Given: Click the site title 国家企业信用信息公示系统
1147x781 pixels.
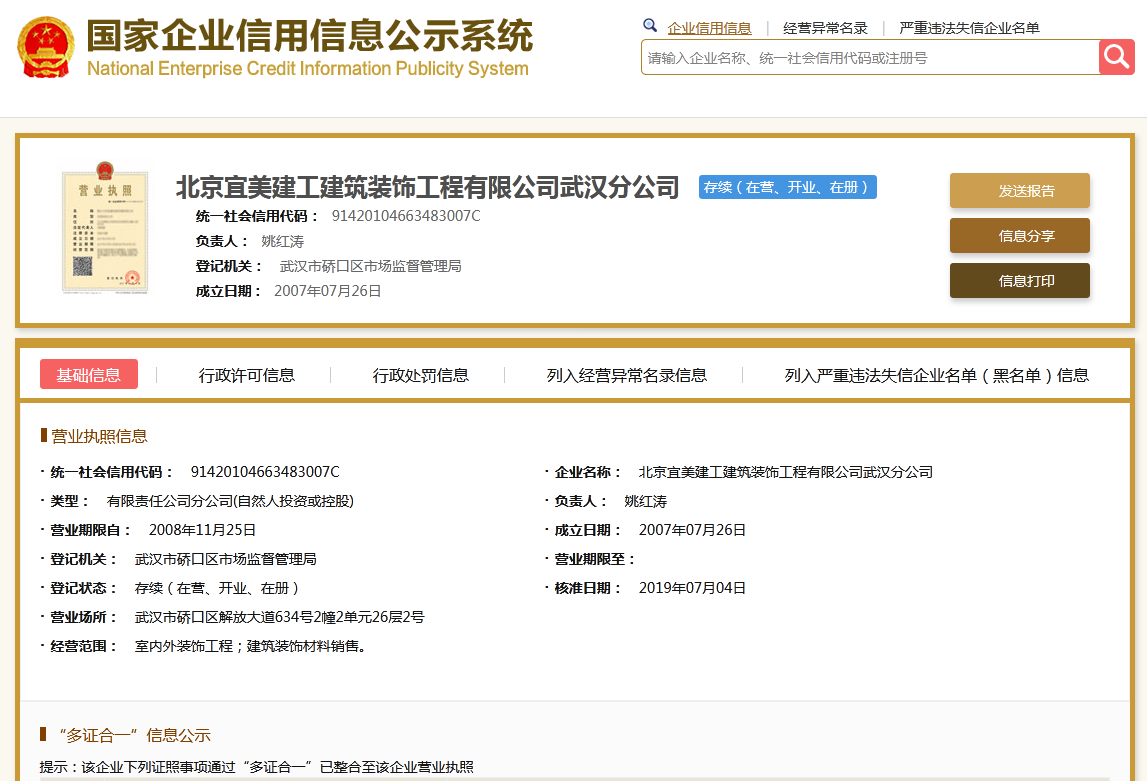Looking at the screenshot, I should [310, 36].
